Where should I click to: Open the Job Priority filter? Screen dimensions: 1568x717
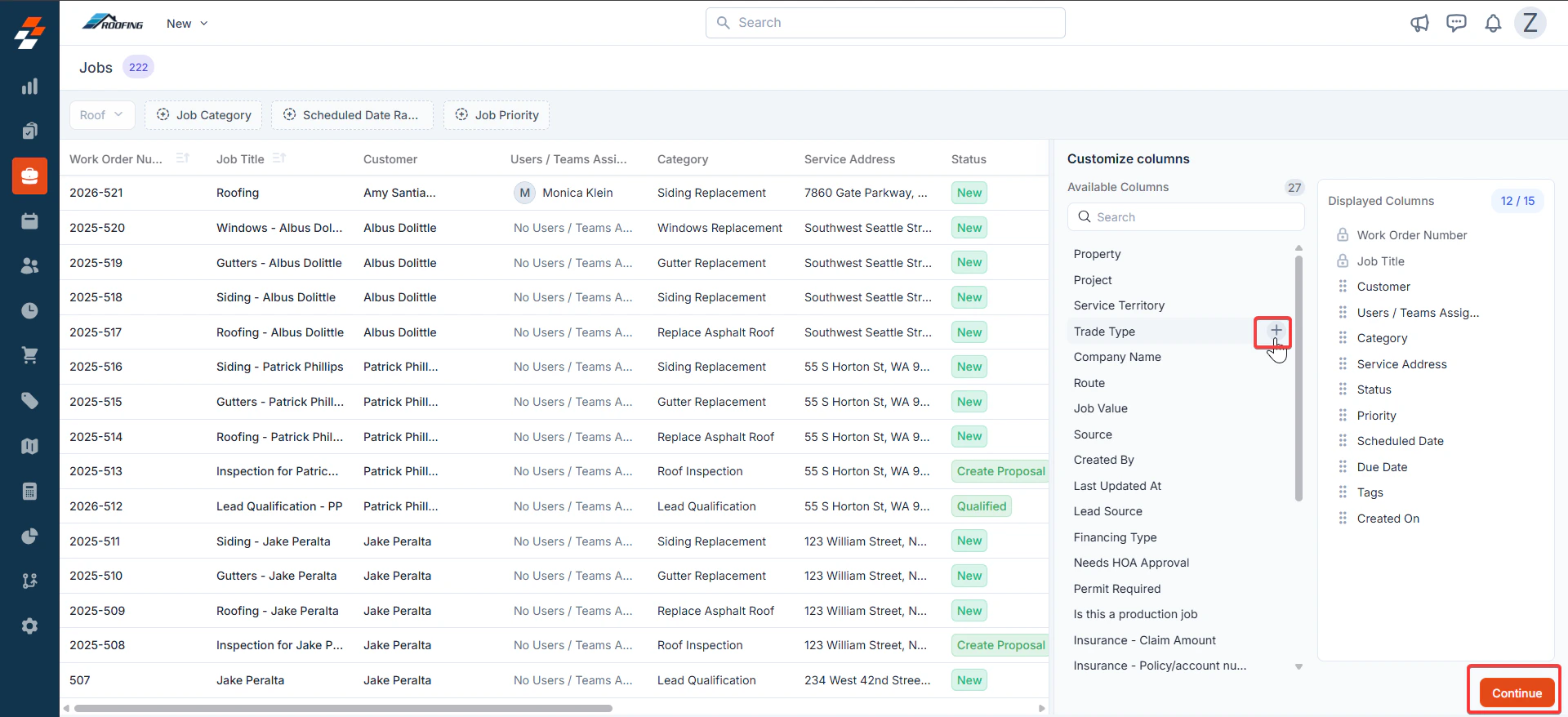497,115
